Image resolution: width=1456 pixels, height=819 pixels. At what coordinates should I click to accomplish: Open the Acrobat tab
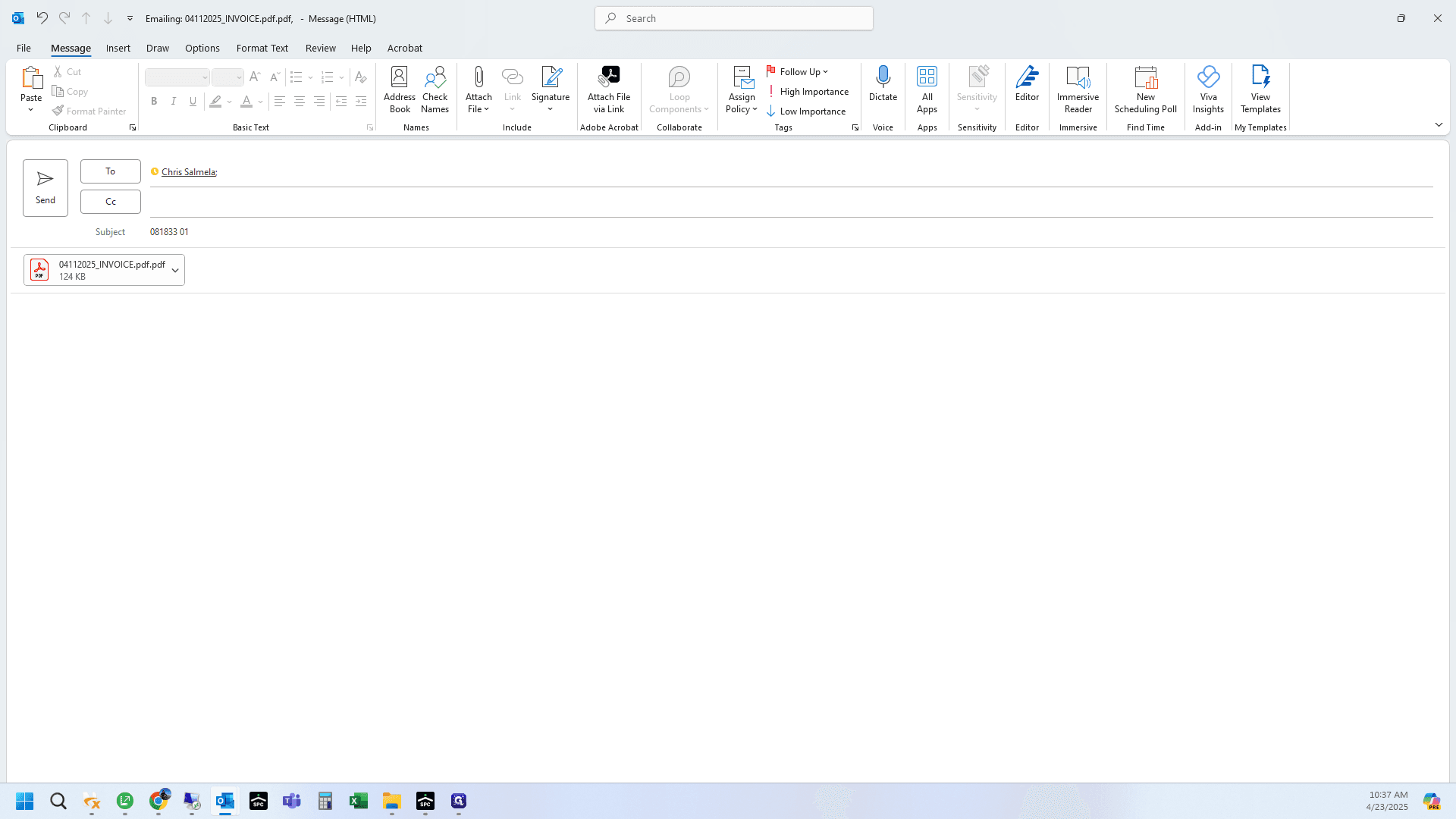point(405,48)
